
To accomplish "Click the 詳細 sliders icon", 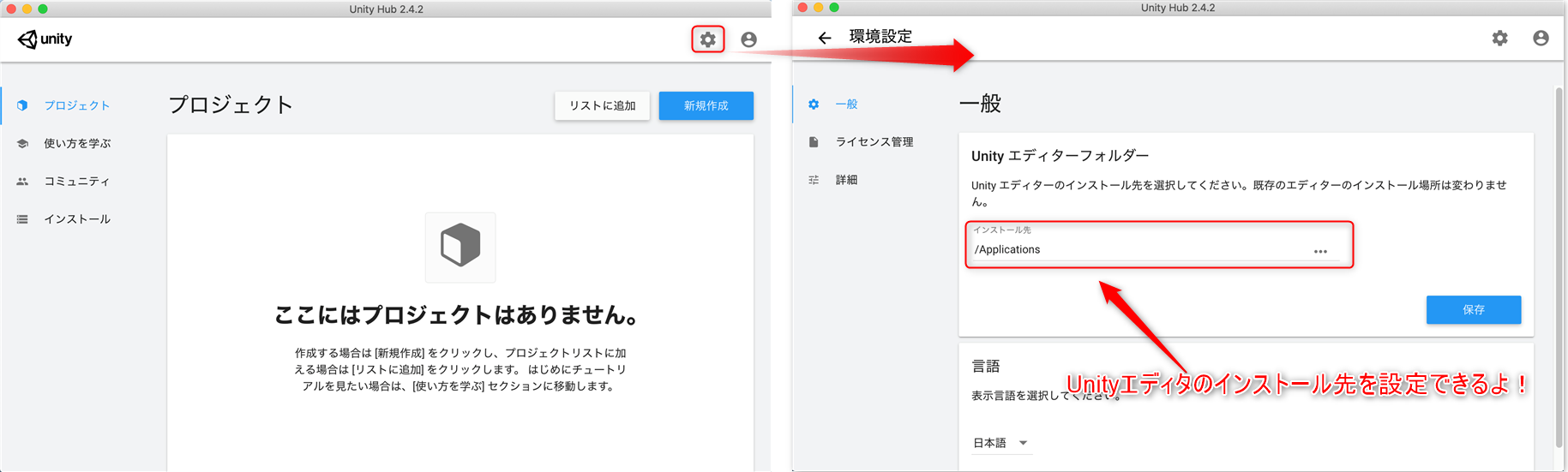I will [x=814, y=179].
